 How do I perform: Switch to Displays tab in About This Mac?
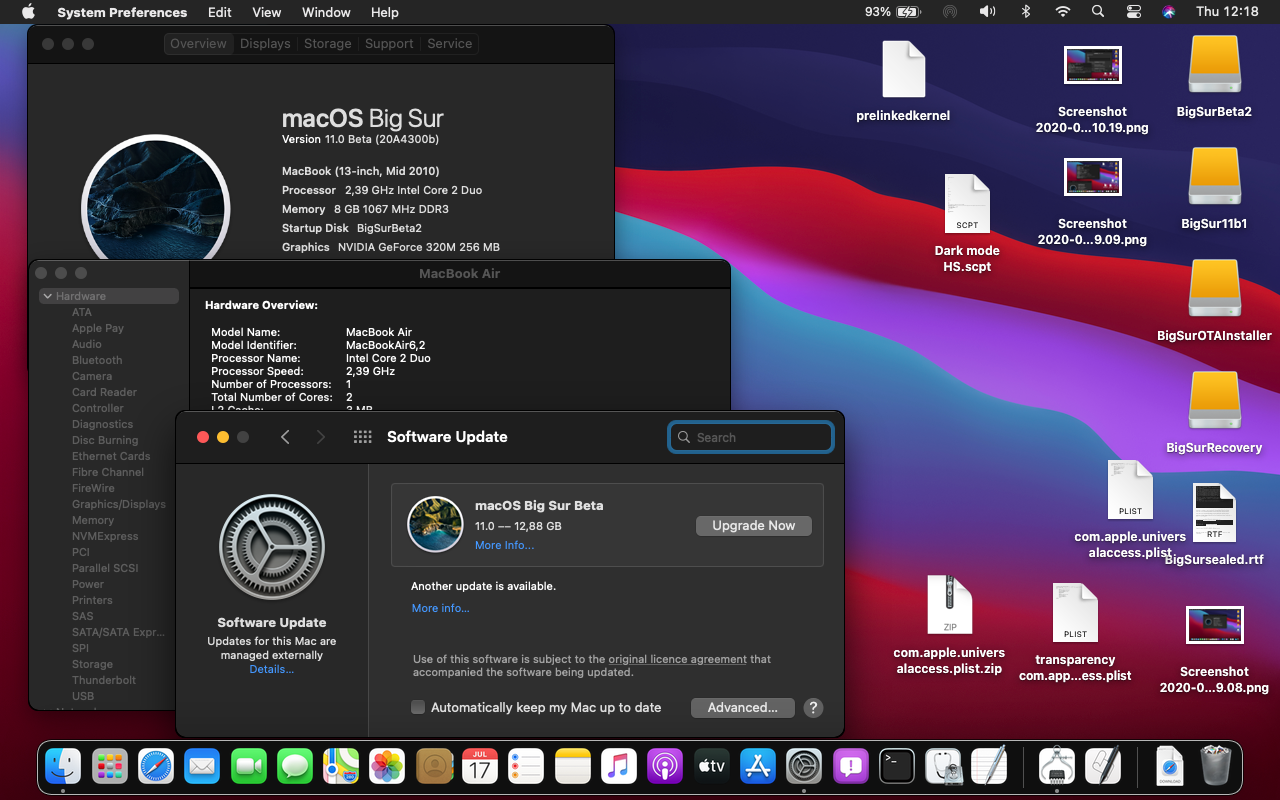[x=265, y=44]
